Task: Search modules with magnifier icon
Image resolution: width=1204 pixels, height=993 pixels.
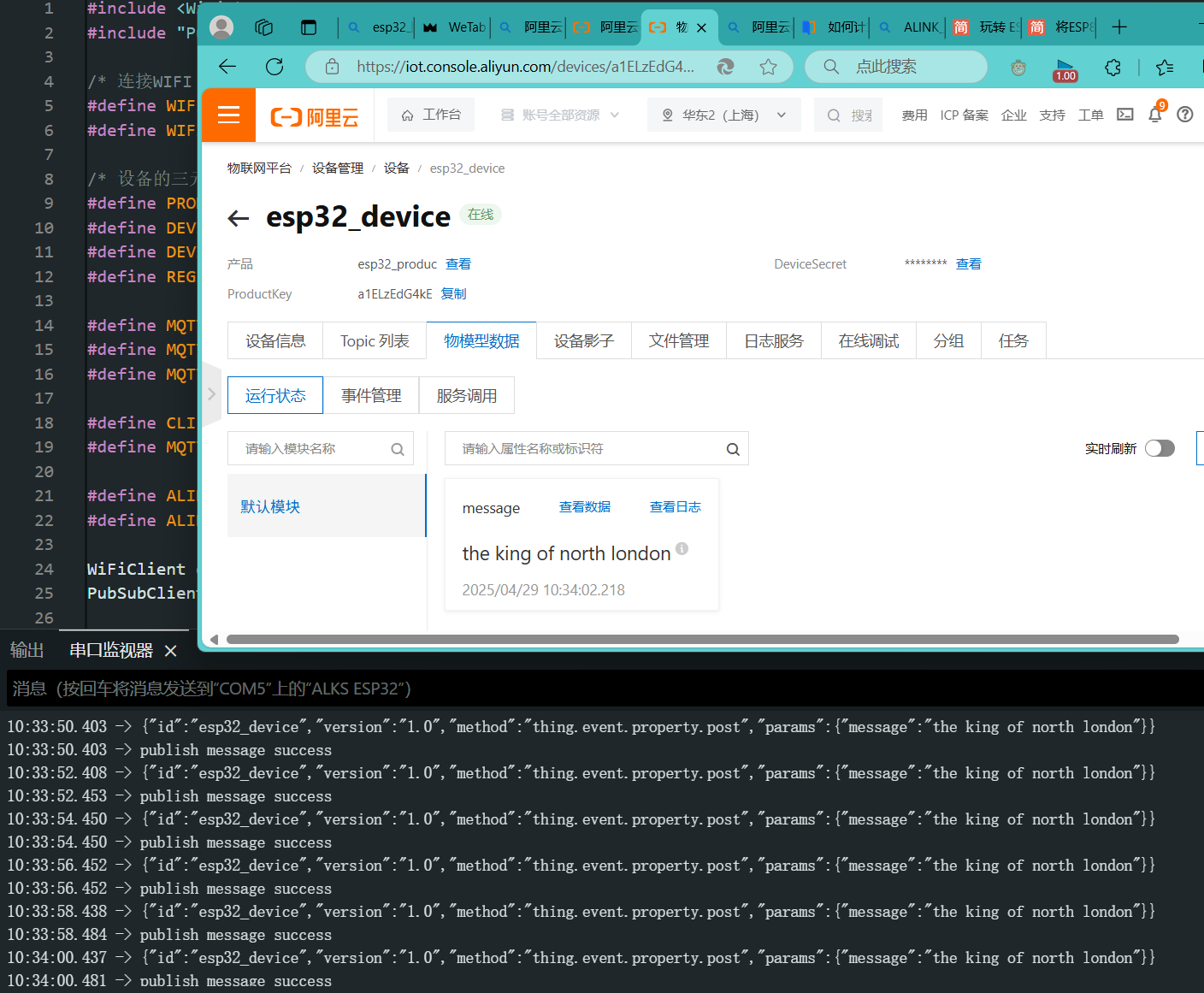Action: [398, 449]
